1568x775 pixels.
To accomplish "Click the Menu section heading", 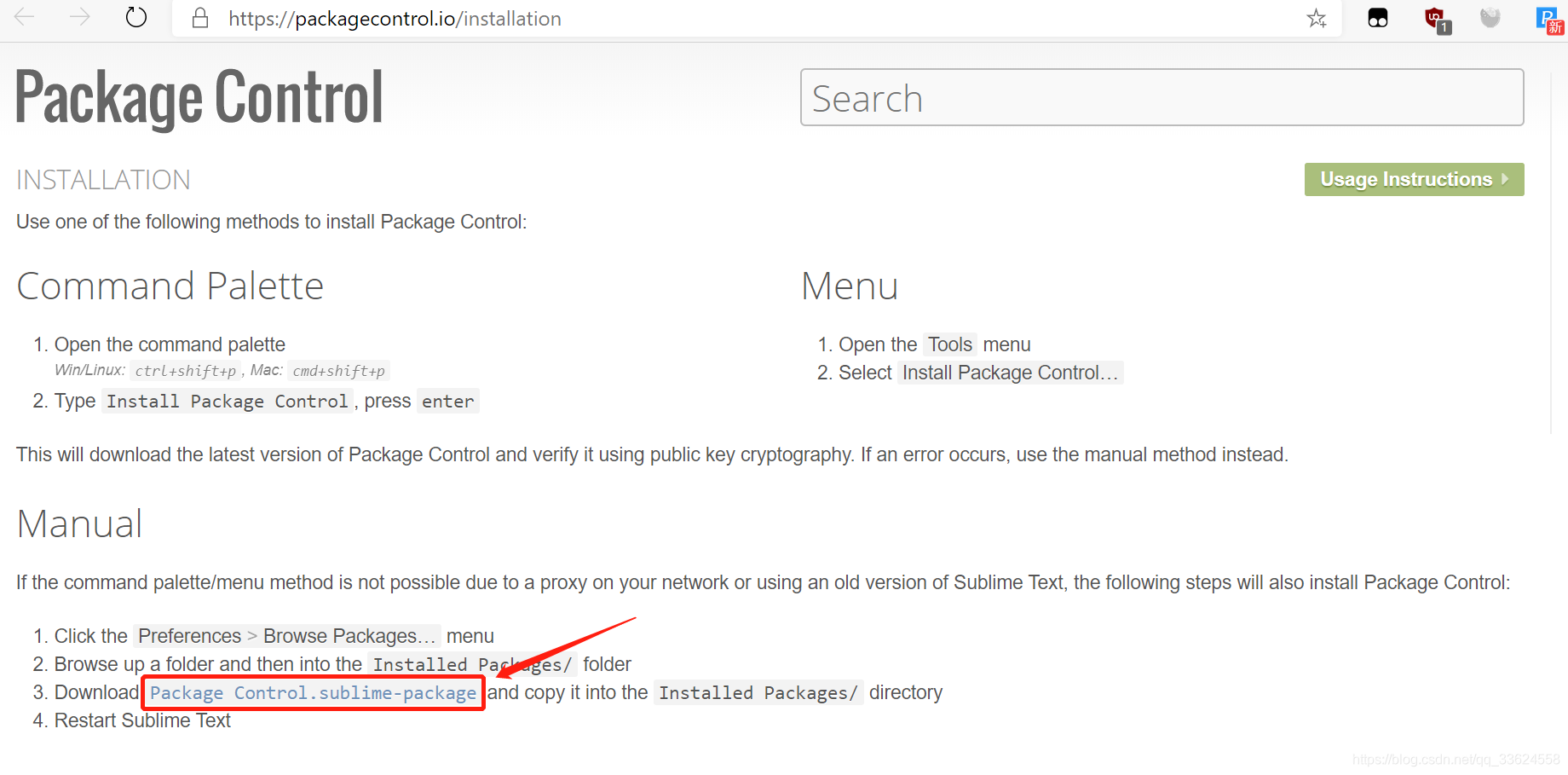I will point(850,286).
